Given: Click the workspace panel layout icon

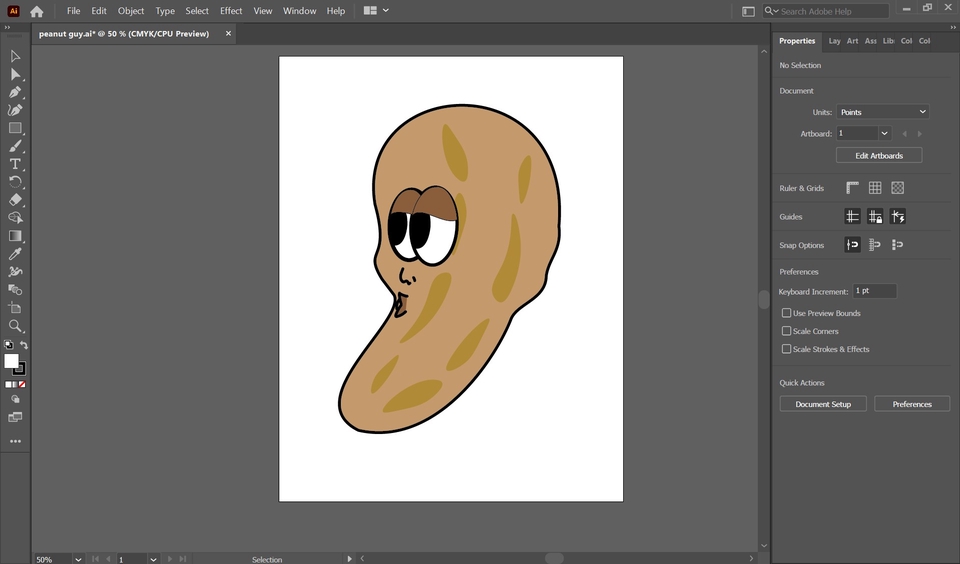Looking at the screenshot, I should [748, 11].
